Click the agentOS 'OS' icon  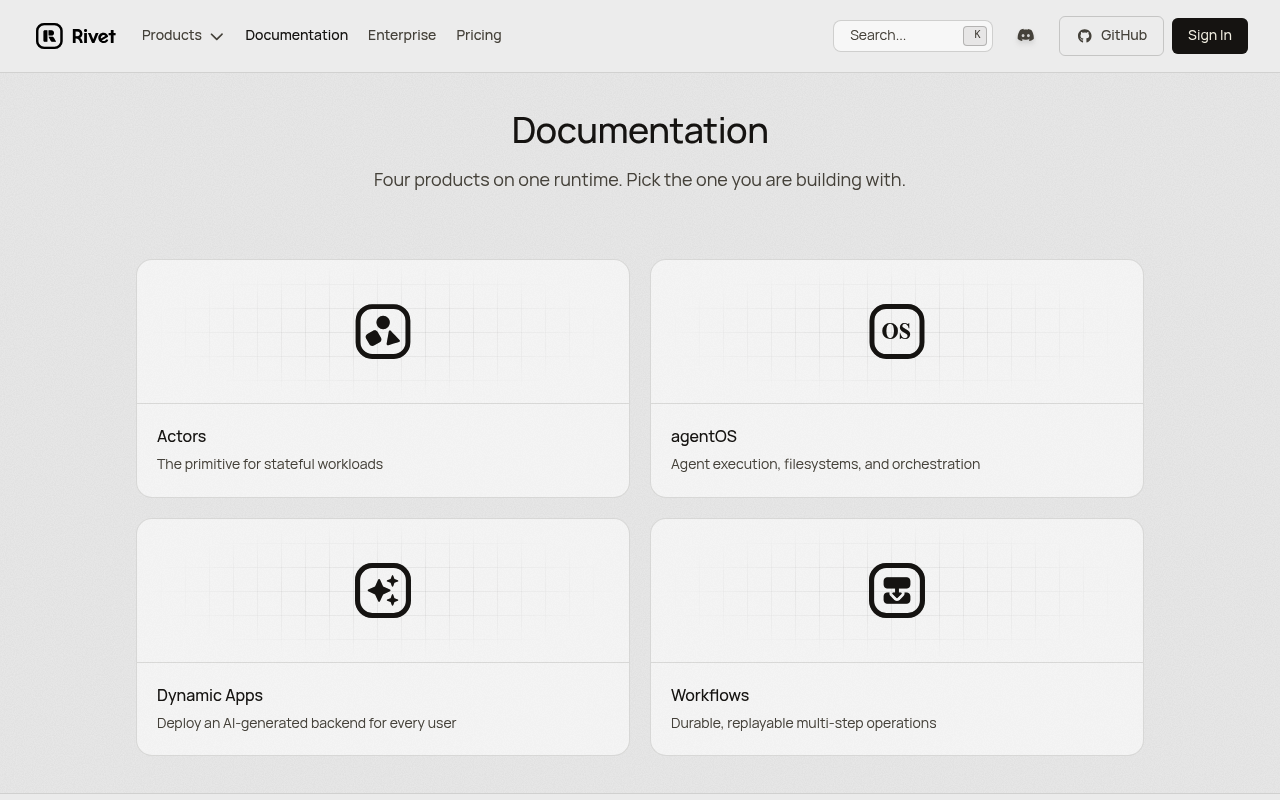click(x=897, y=331)
